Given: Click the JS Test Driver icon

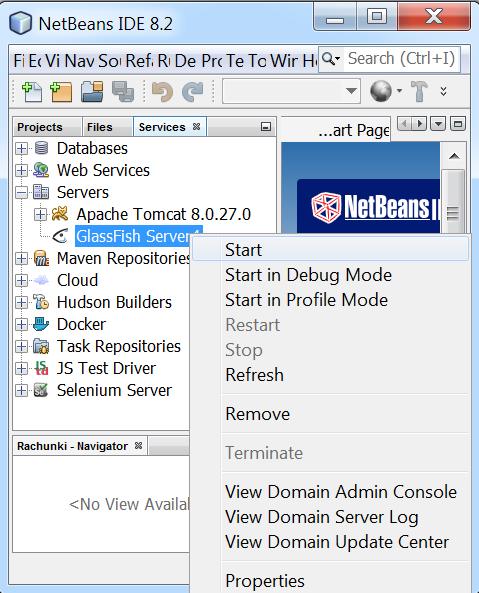Looking at the screenshot, I should [x=41, y=368].
